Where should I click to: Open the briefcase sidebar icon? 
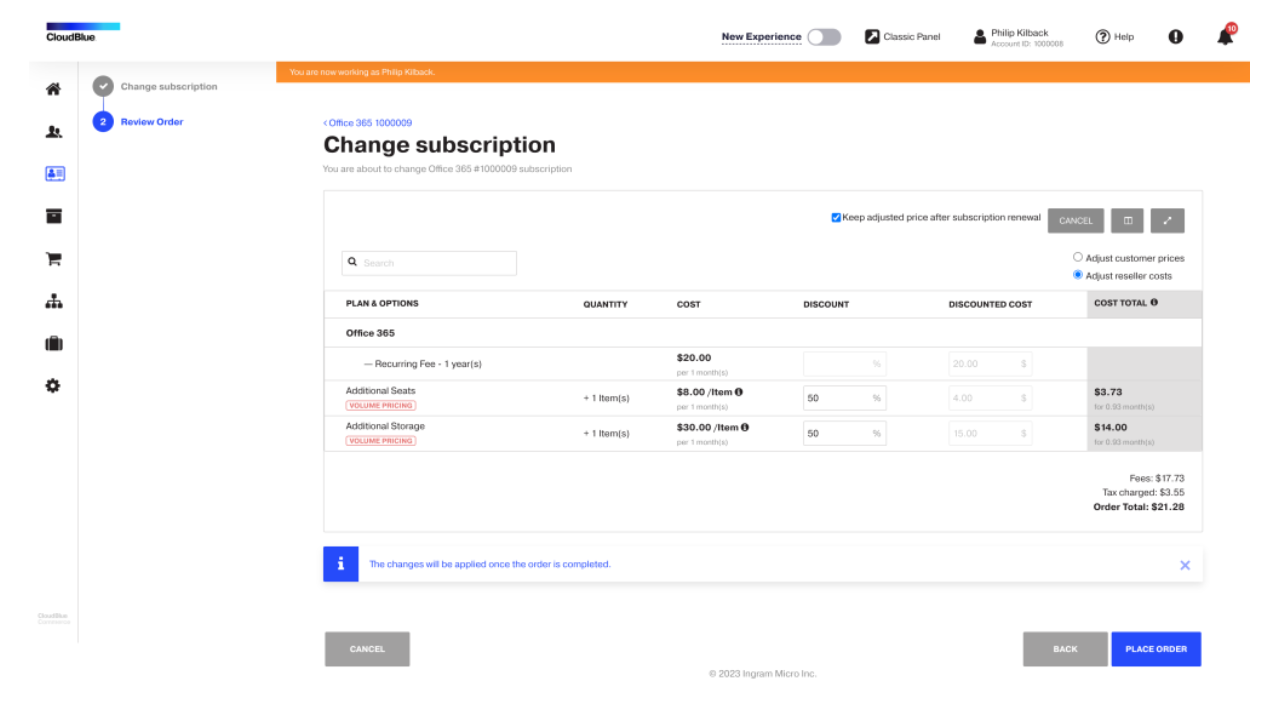(x=53, y=342)
